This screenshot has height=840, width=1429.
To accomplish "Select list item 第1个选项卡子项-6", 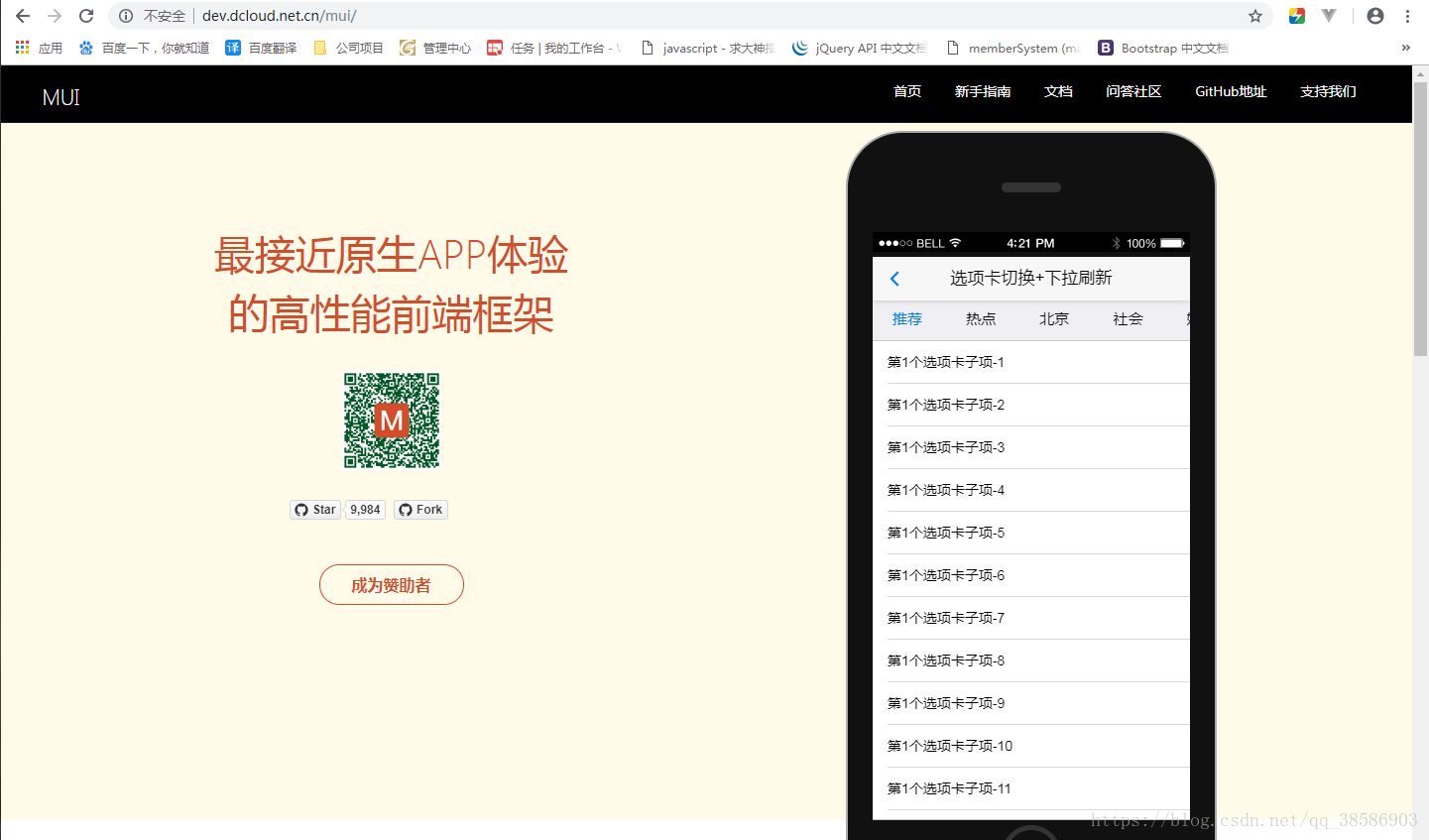I will (1031, 575).
